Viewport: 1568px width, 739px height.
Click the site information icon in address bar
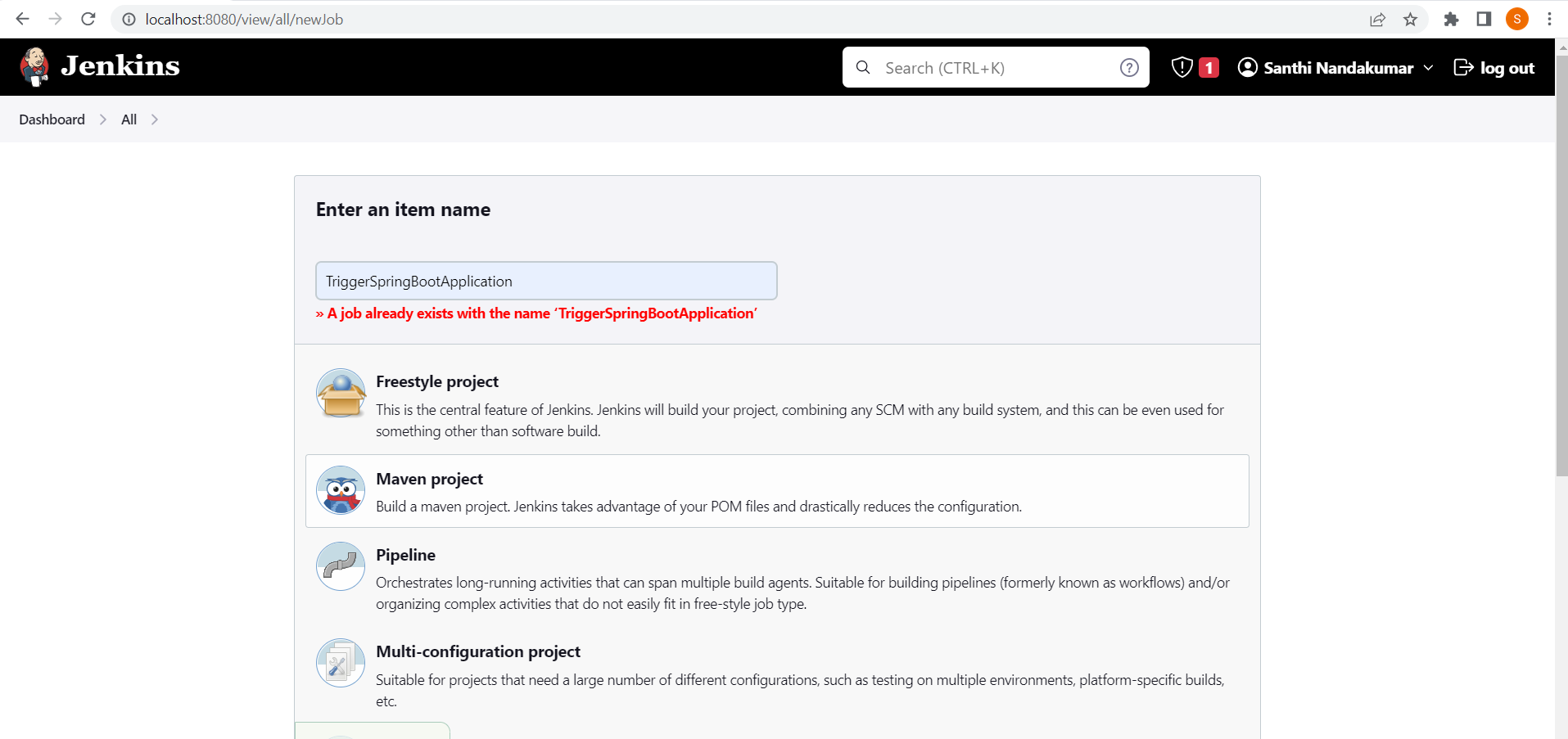click(129, 19)
